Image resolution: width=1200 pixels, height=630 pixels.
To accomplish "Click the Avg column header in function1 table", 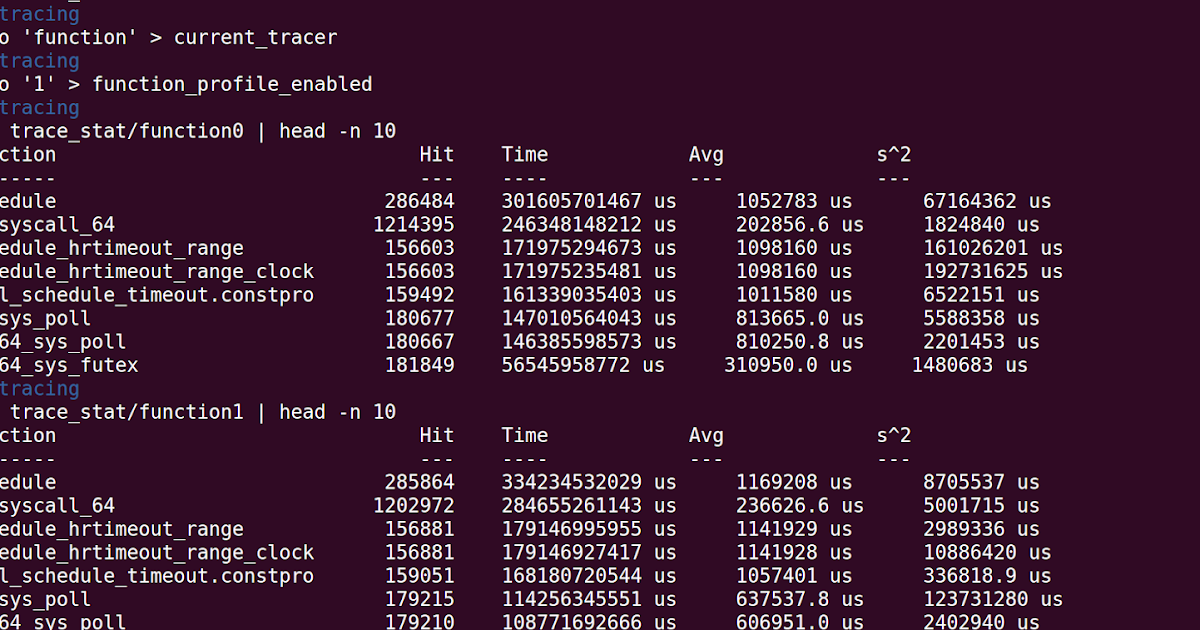I will (x=706, y=435).
